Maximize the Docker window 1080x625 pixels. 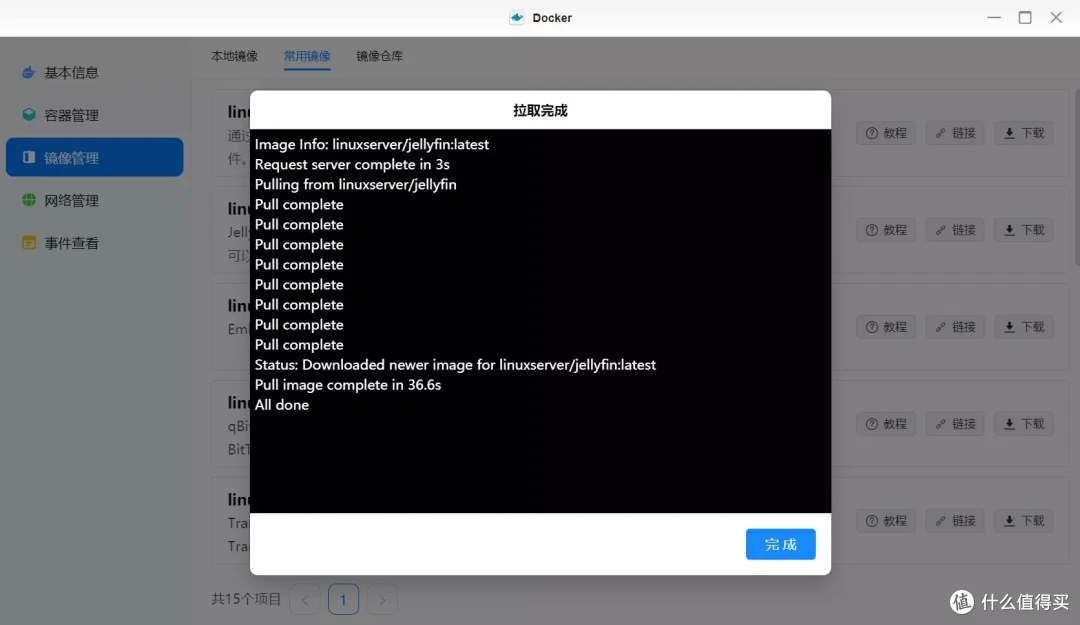click(1025, 17)
